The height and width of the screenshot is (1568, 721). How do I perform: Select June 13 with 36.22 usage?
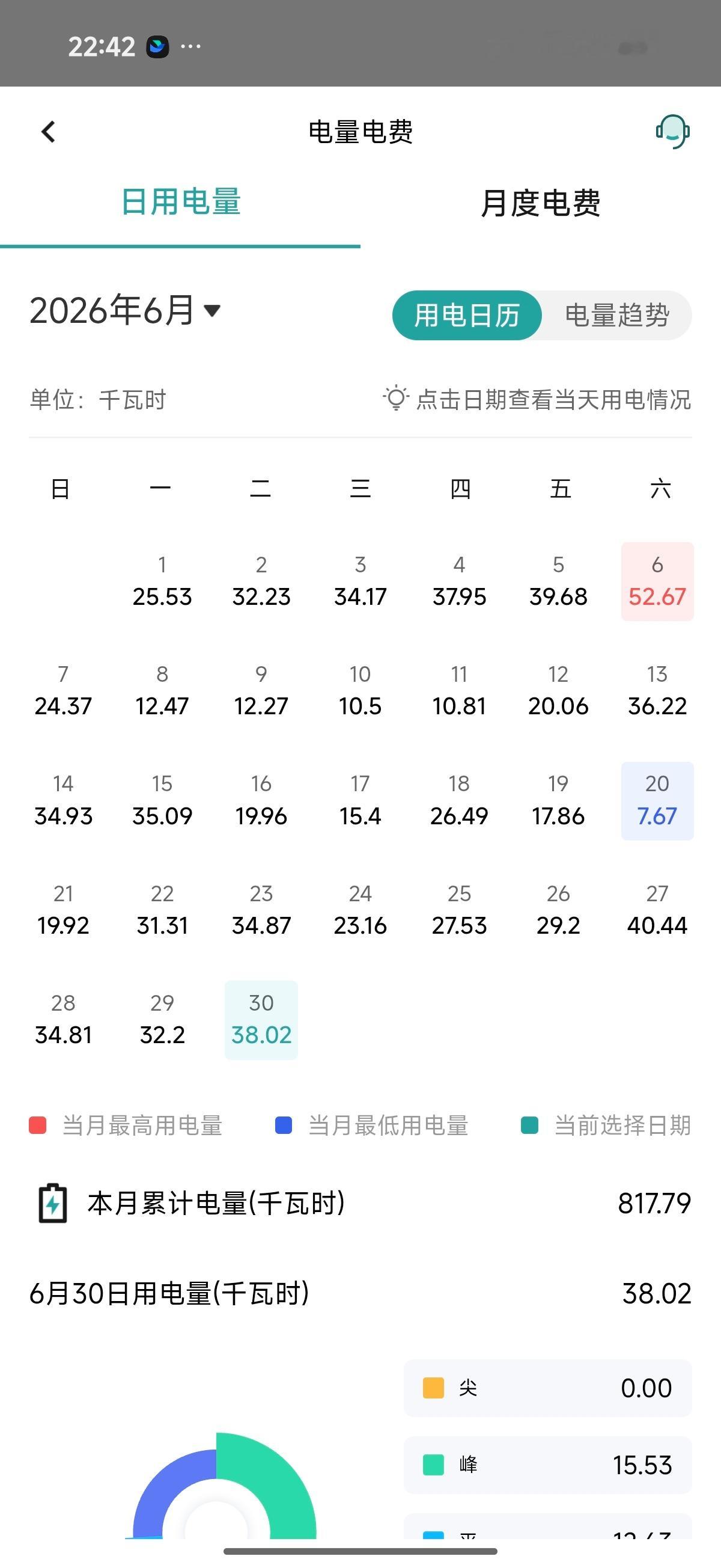click(657, 691)
